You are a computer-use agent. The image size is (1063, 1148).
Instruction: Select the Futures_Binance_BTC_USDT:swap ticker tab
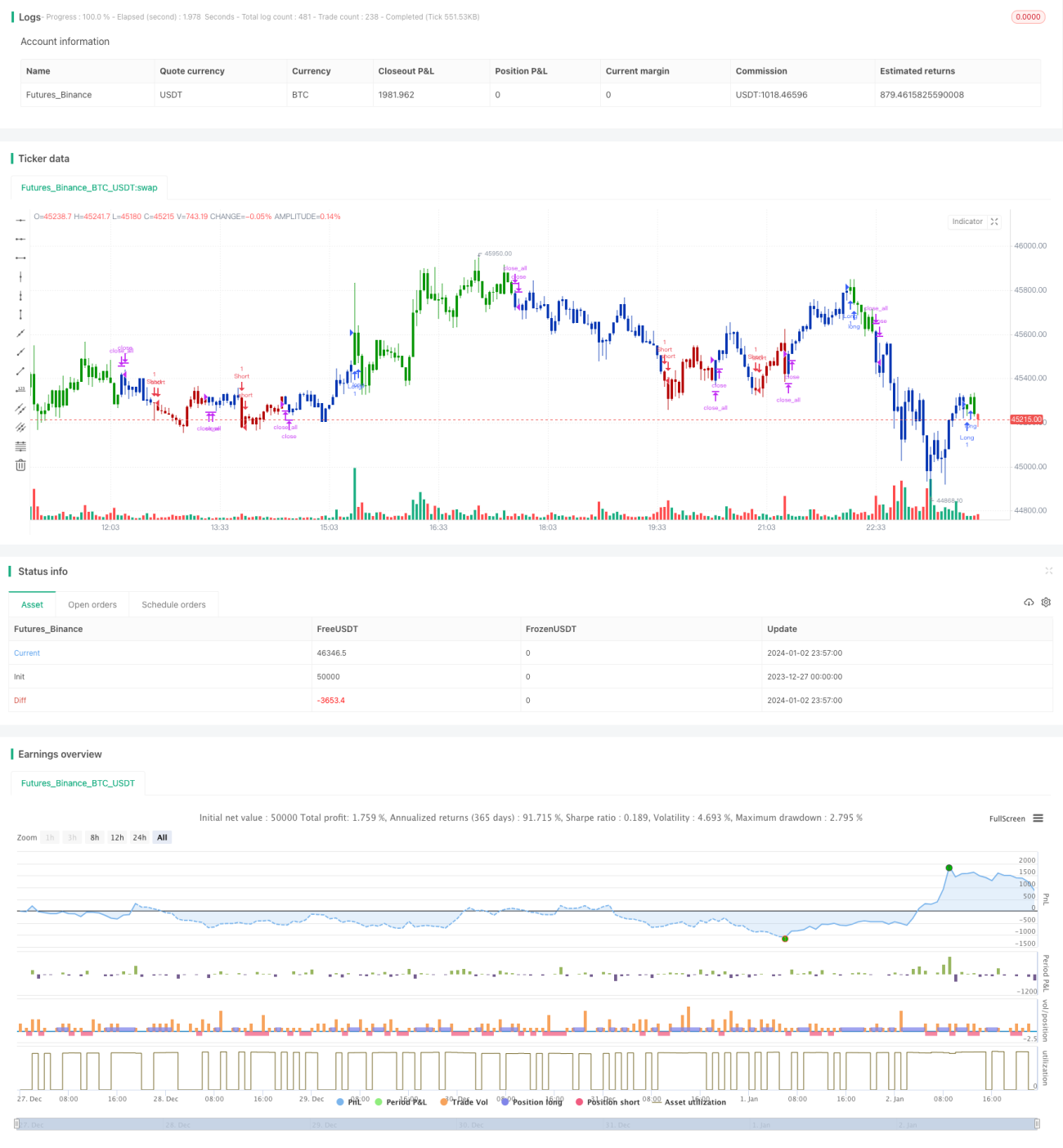pyautogui.click(x=89, y=188)
